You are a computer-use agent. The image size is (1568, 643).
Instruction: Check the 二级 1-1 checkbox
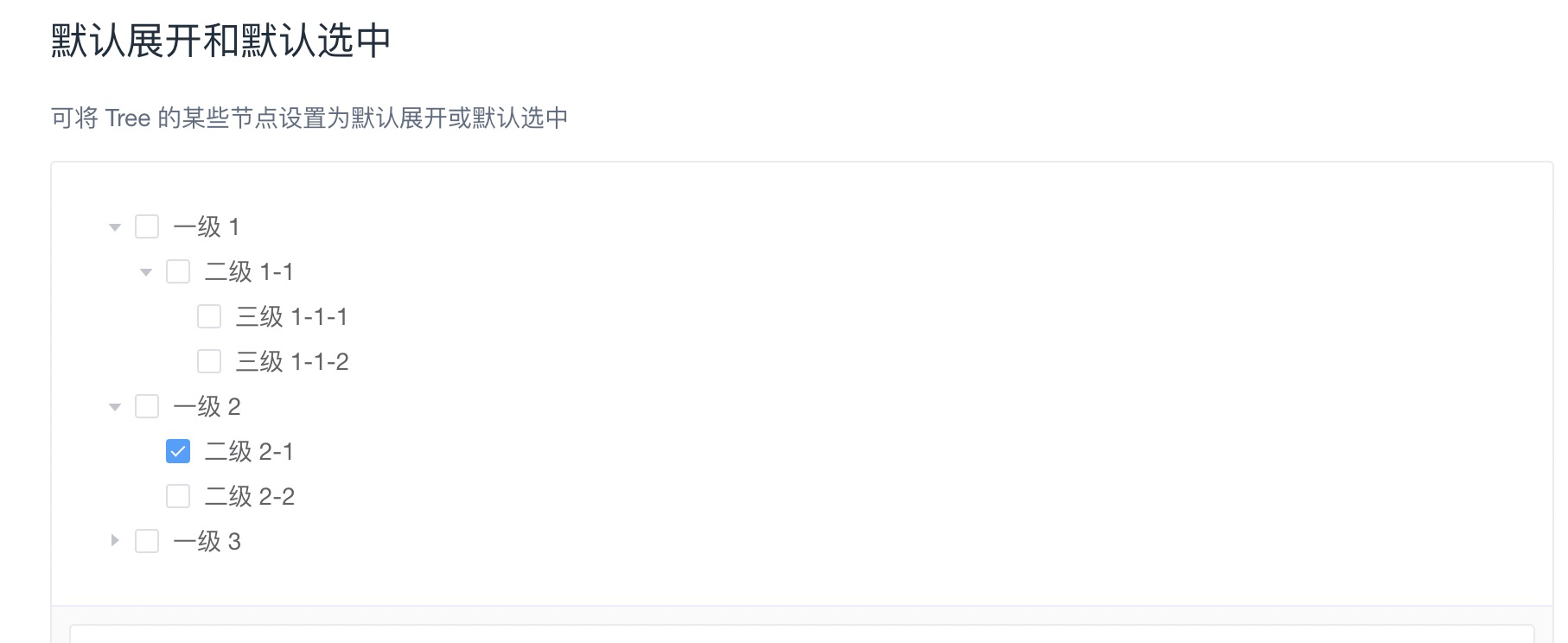178,271
